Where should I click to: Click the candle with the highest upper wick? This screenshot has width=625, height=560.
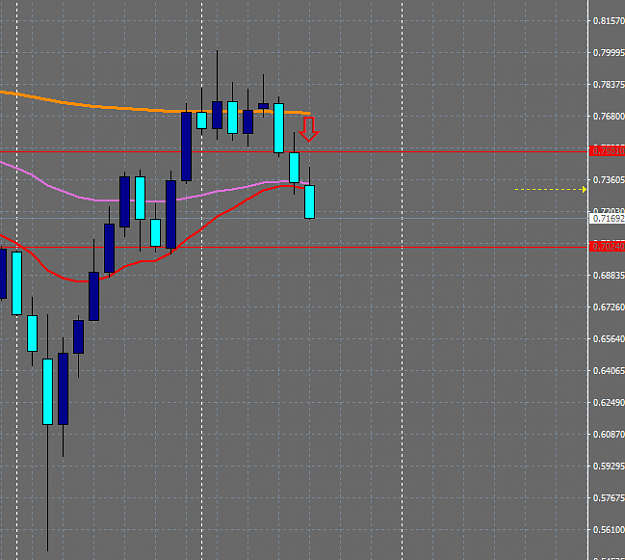[217, 115]
